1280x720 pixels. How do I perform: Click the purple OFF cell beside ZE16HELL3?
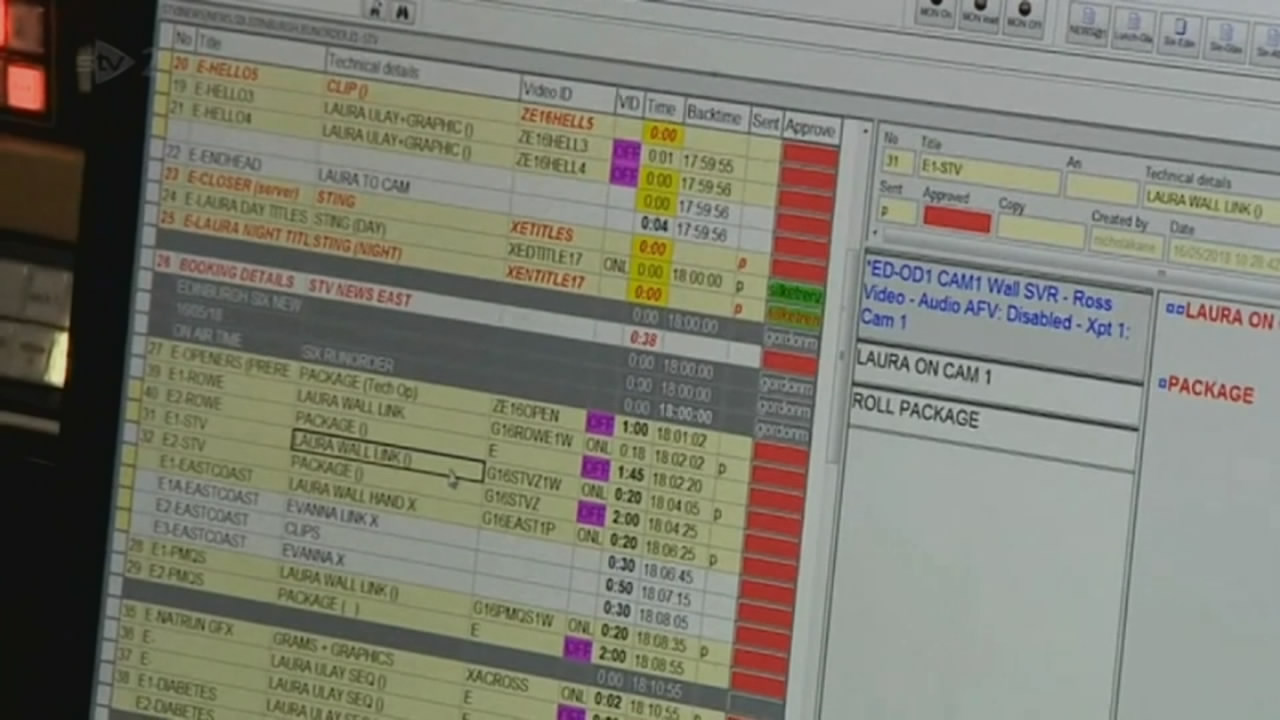[x=627, y=151]
